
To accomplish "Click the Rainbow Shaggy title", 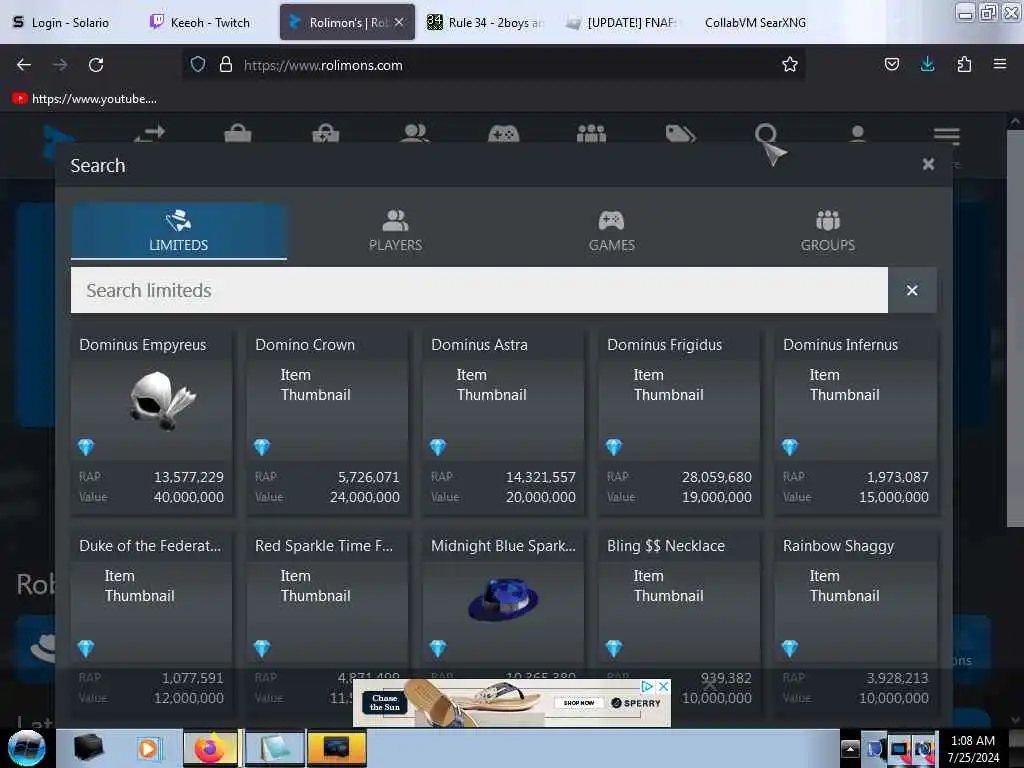I will pos(839,545).
